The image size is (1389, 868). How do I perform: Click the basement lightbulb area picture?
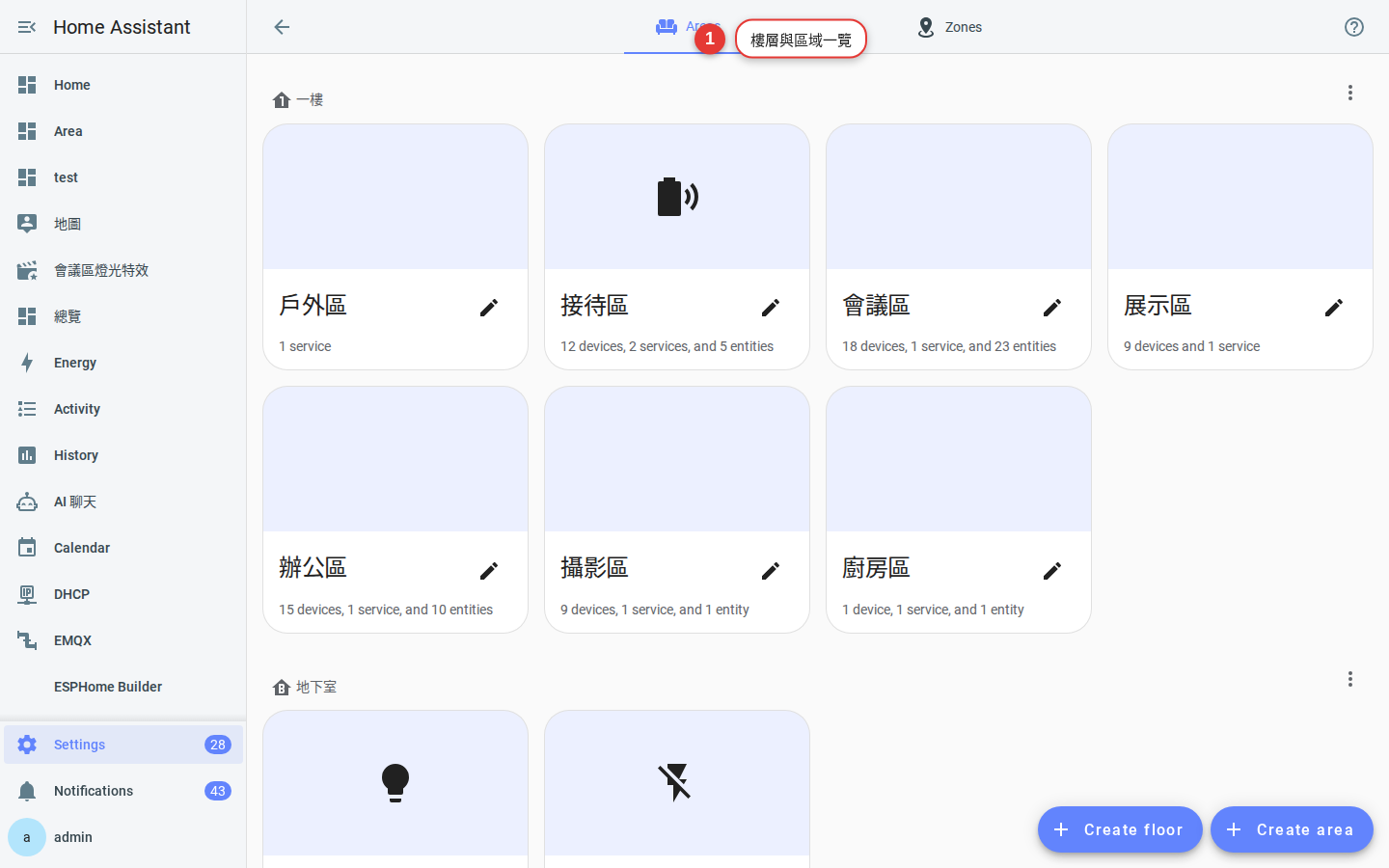coord(395,783)
